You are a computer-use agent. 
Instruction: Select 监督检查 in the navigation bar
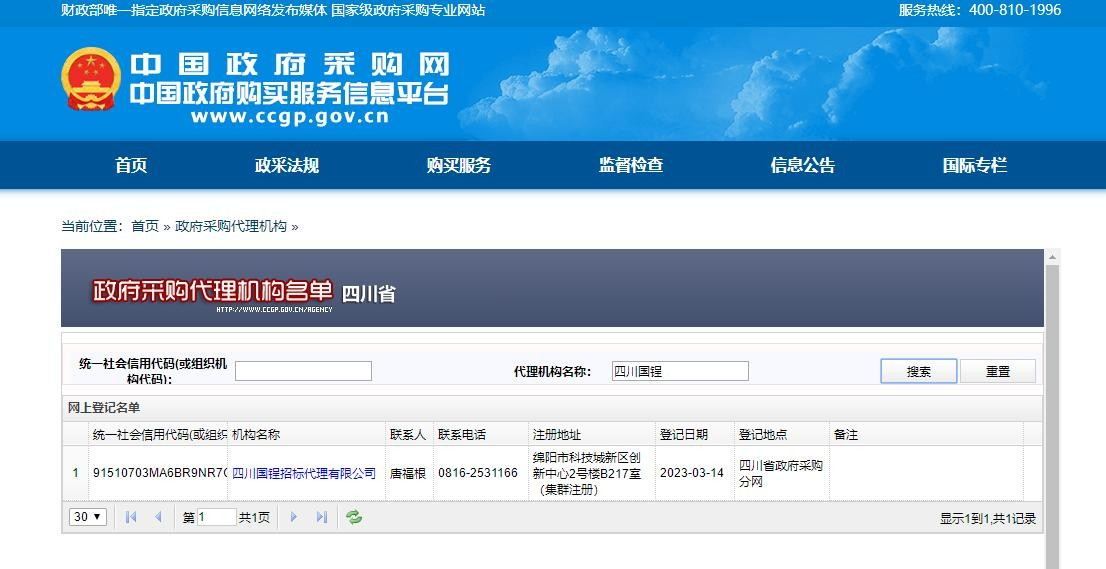tap(631, 165)
